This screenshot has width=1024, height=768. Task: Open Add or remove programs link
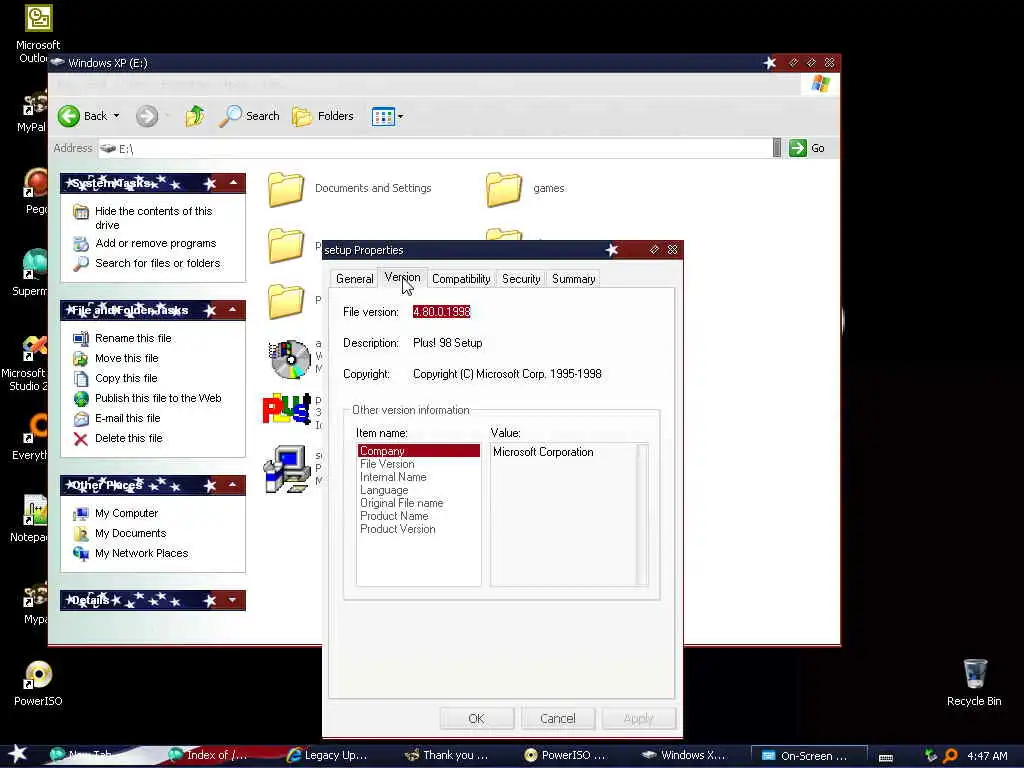click(x=155, y=244)
